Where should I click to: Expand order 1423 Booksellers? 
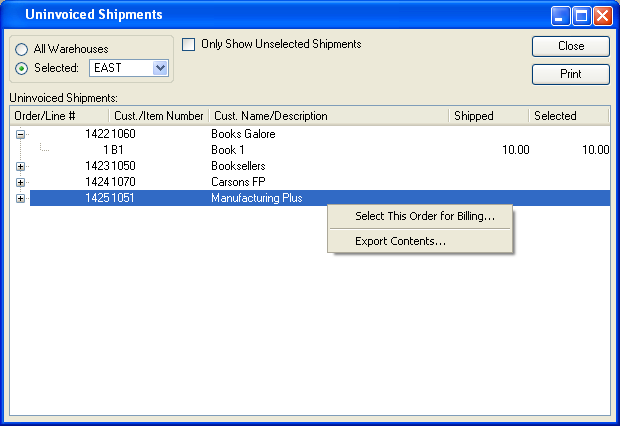21,167
